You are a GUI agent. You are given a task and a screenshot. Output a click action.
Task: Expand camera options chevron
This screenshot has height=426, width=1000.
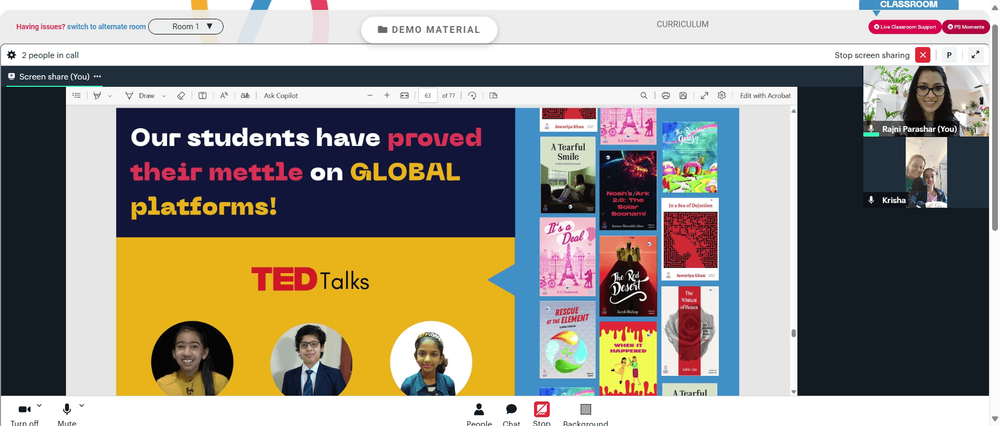click(40, 405)
